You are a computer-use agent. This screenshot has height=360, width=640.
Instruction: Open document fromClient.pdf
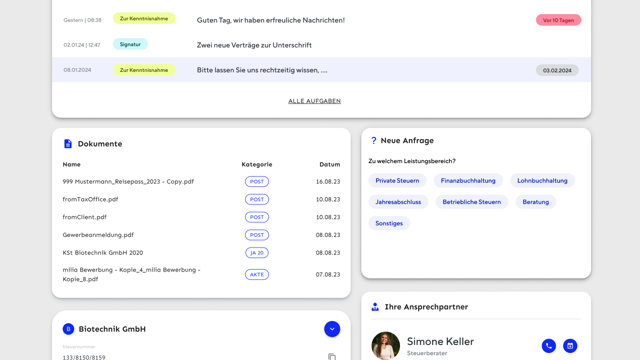(x=84, y=217)
